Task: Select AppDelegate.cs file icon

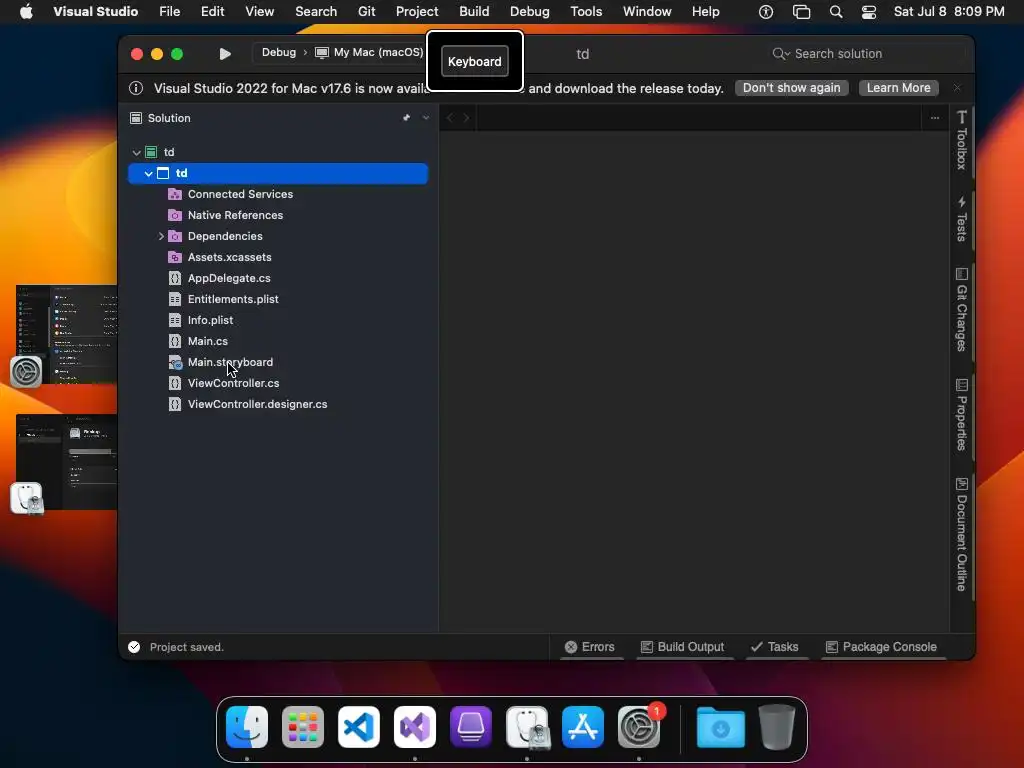Action: pyautogui.click(x=174, y=278)
